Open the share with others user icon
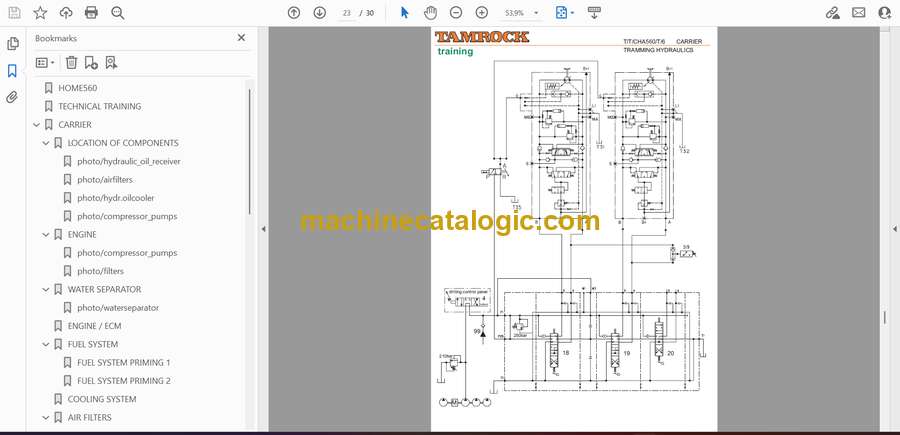900x435 pixels. coord(885,13)
